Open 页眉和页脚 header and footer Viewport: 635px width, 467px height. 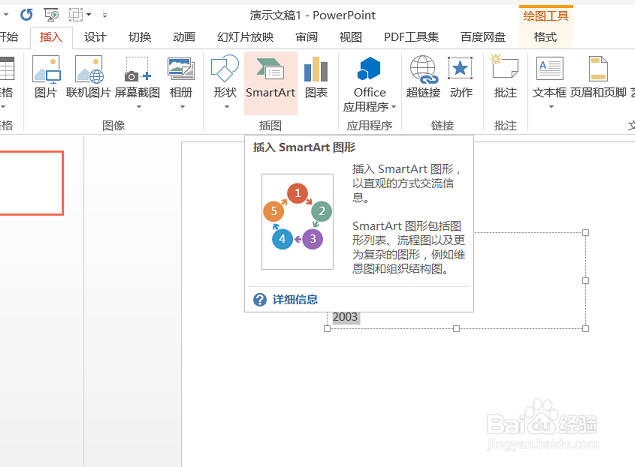click(x=598, y=77)
